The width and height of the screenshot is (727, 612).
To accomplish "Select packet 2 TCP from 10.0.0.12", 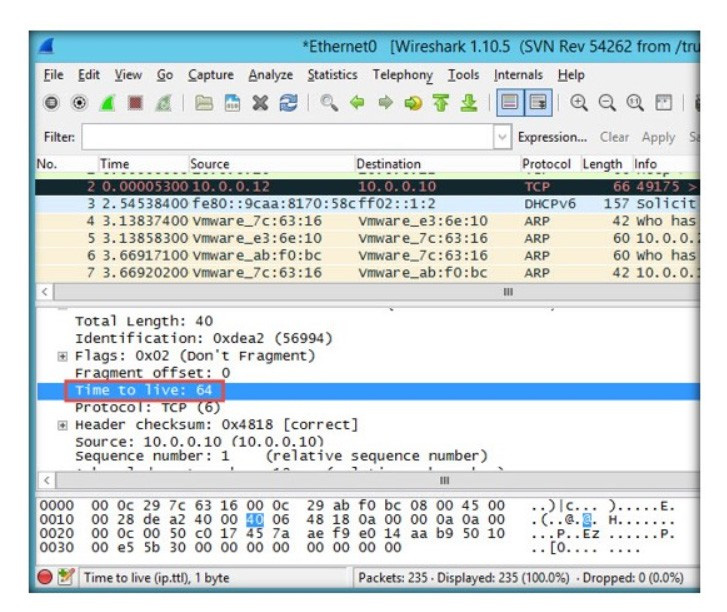I will 367,186.
